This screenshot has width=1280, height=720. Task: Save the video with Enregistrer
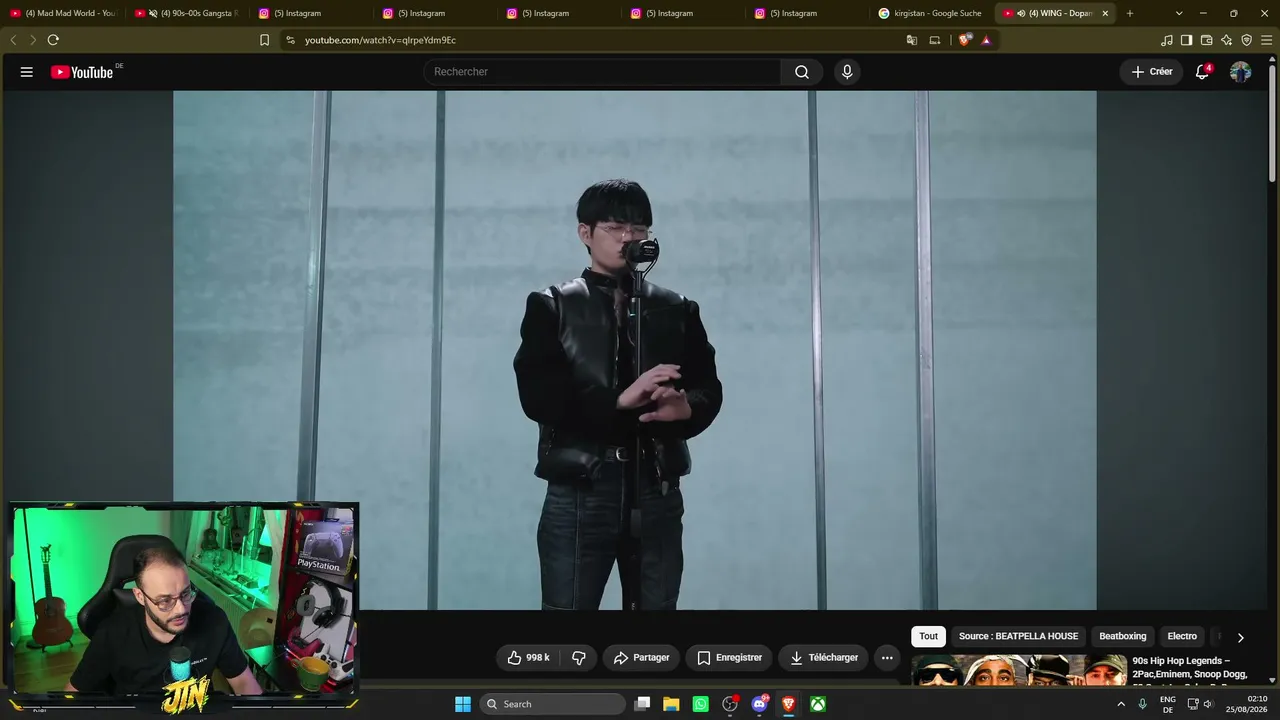pos(729,658)
